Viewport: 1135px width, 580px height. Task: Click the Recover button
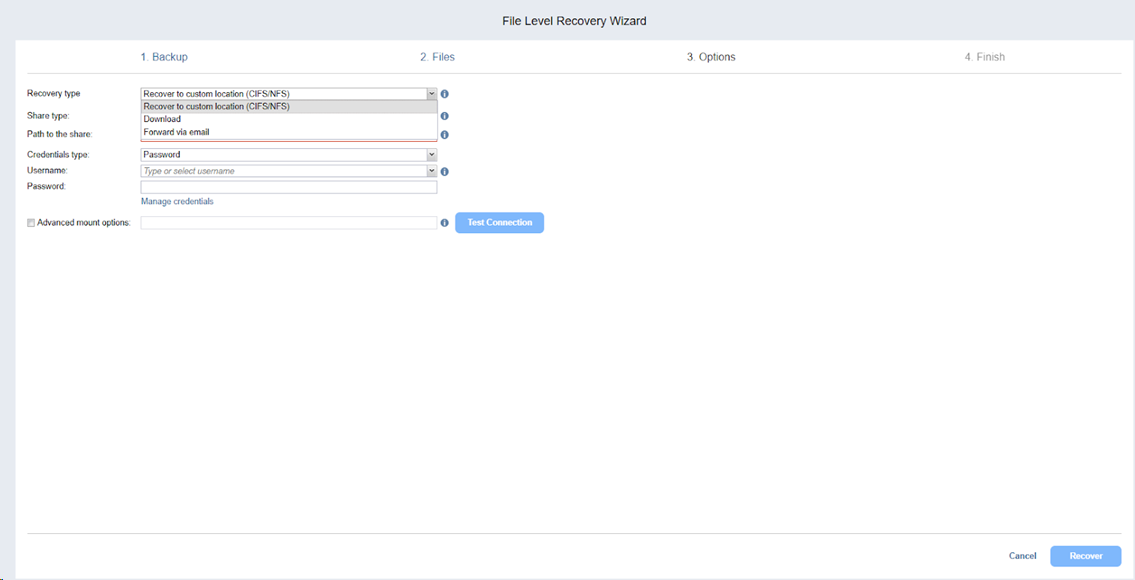coord(1085,556)
